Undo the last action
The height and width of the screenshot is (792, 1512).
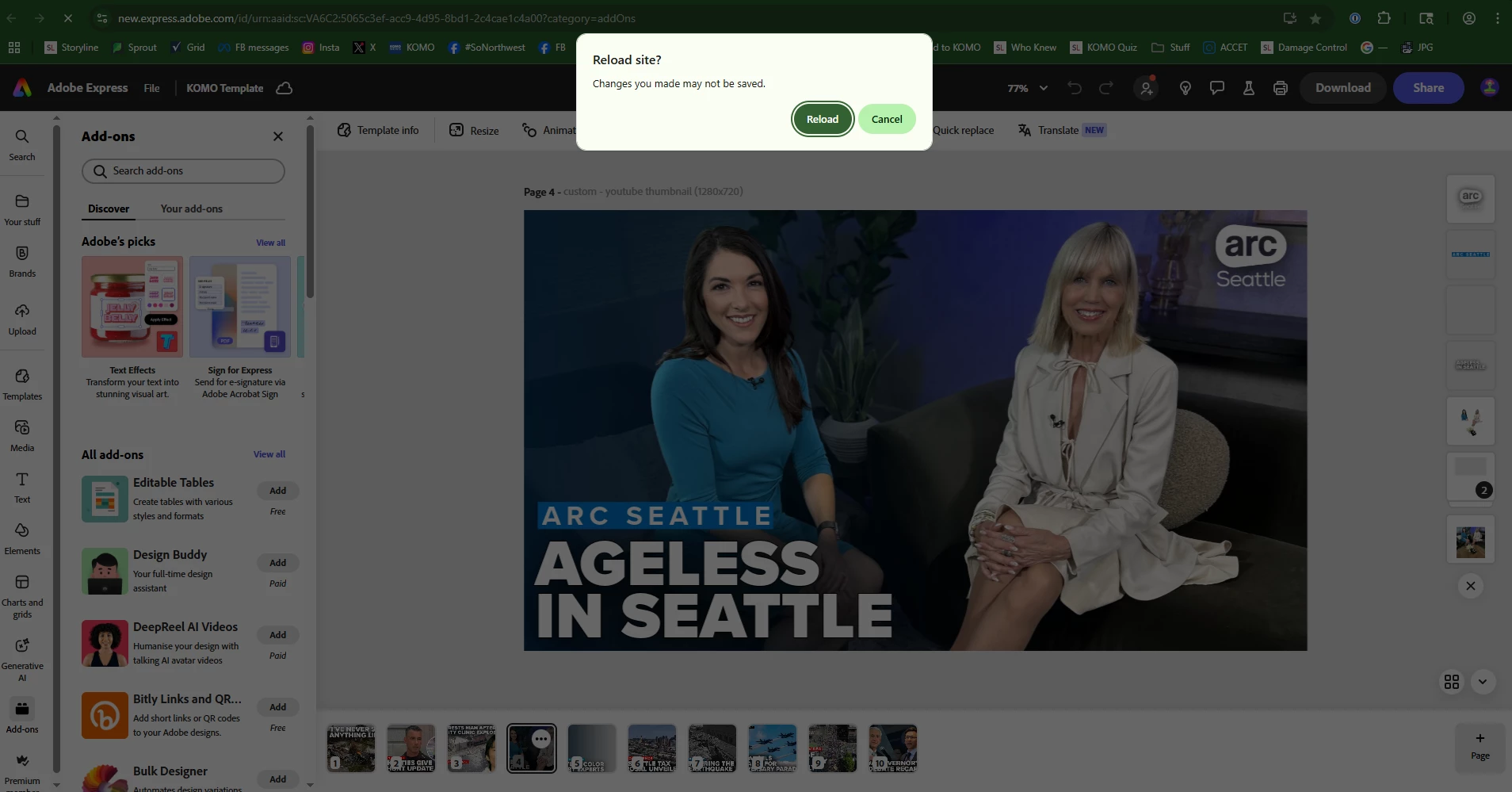tap(1075, 88)
